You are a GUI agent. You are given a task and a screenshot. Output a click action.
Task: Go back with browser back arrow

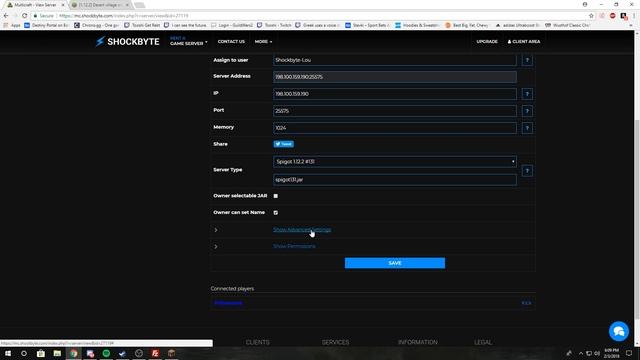point(6,16)
